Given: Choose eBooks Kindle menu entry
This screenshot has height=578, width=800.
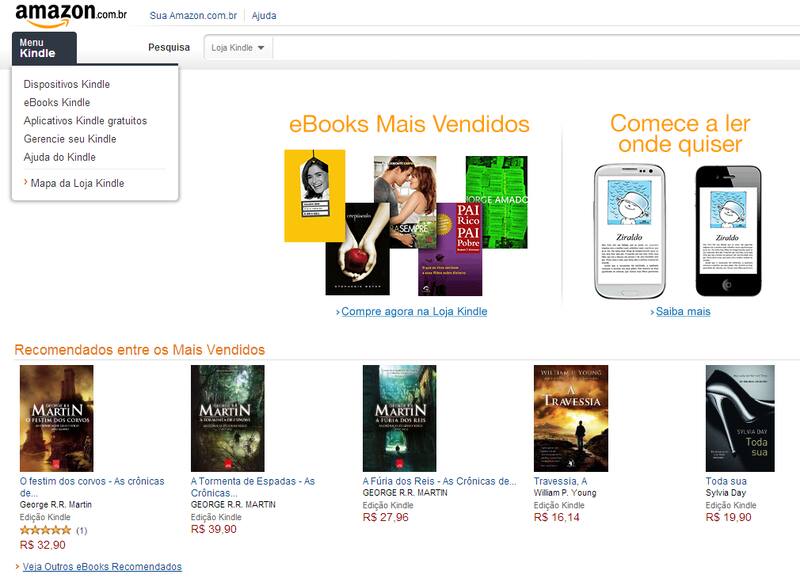Looking at the screenshot, I should [x=57, y=103].
